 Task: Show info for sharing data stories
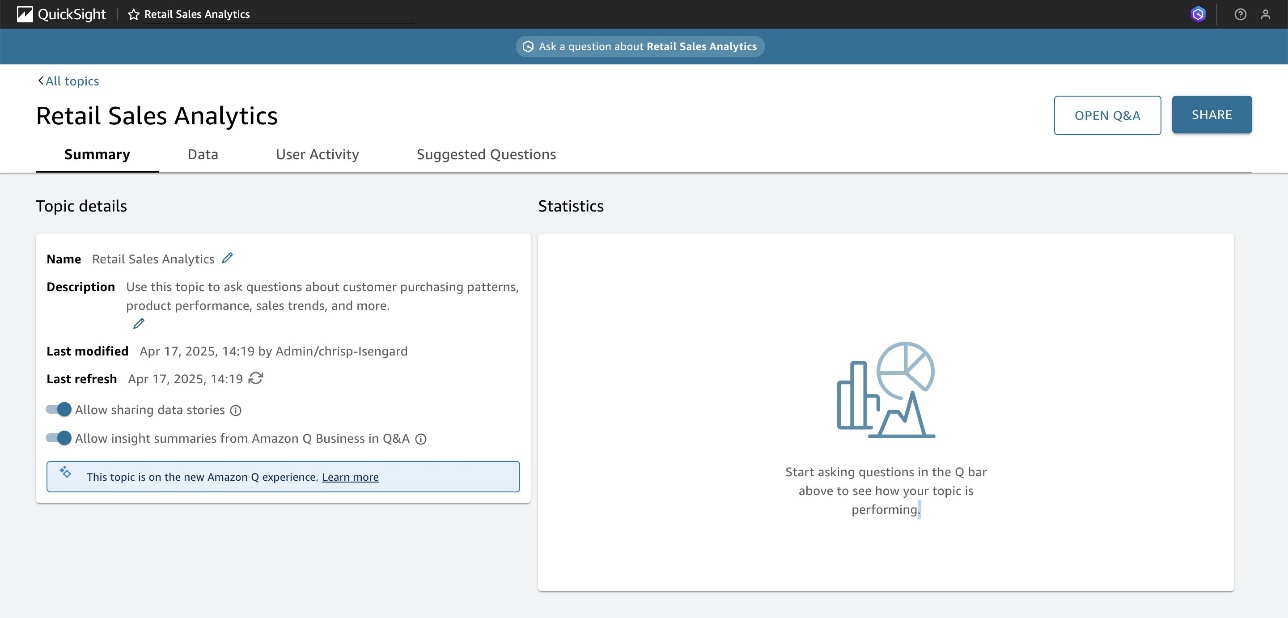236,410
